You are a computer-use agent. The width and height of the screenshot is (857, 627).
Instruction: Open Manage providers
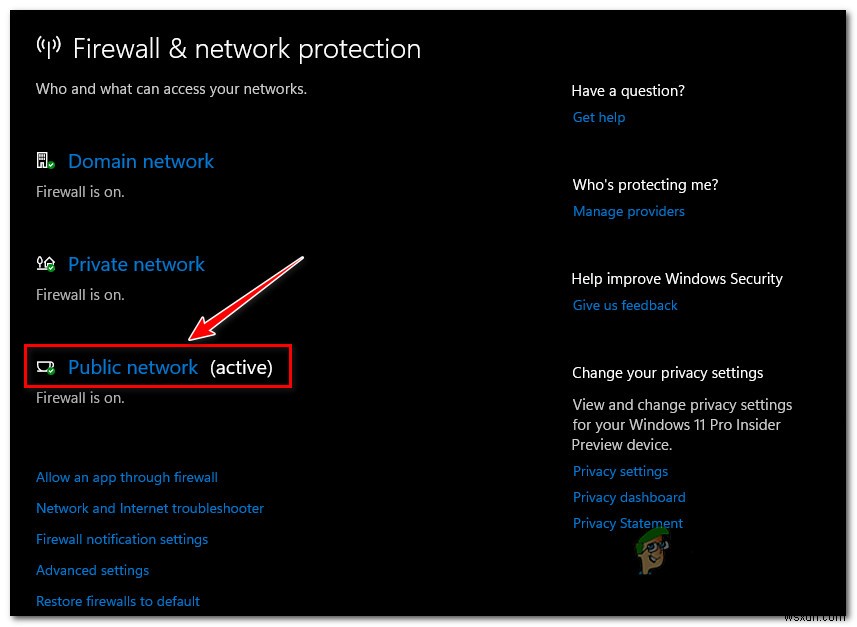[x=628, y=211]
